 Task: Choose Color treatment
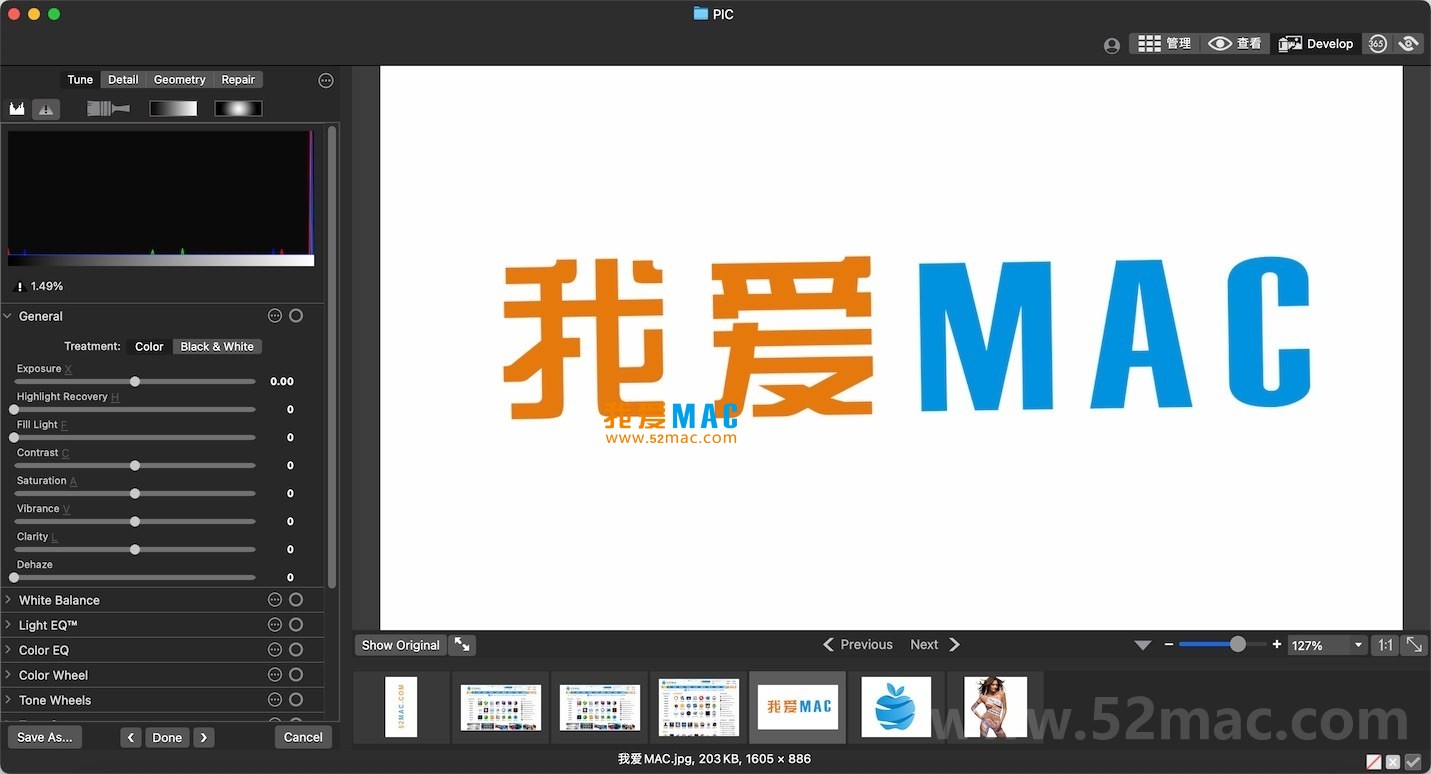pyautogui.click(x=149, y=346)
